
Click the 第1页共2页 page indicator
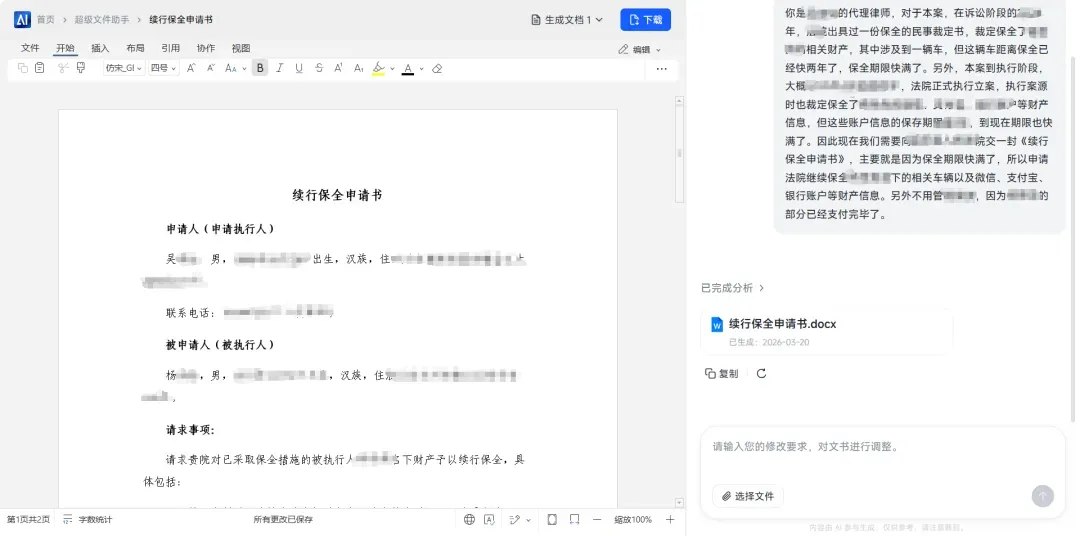28,519
